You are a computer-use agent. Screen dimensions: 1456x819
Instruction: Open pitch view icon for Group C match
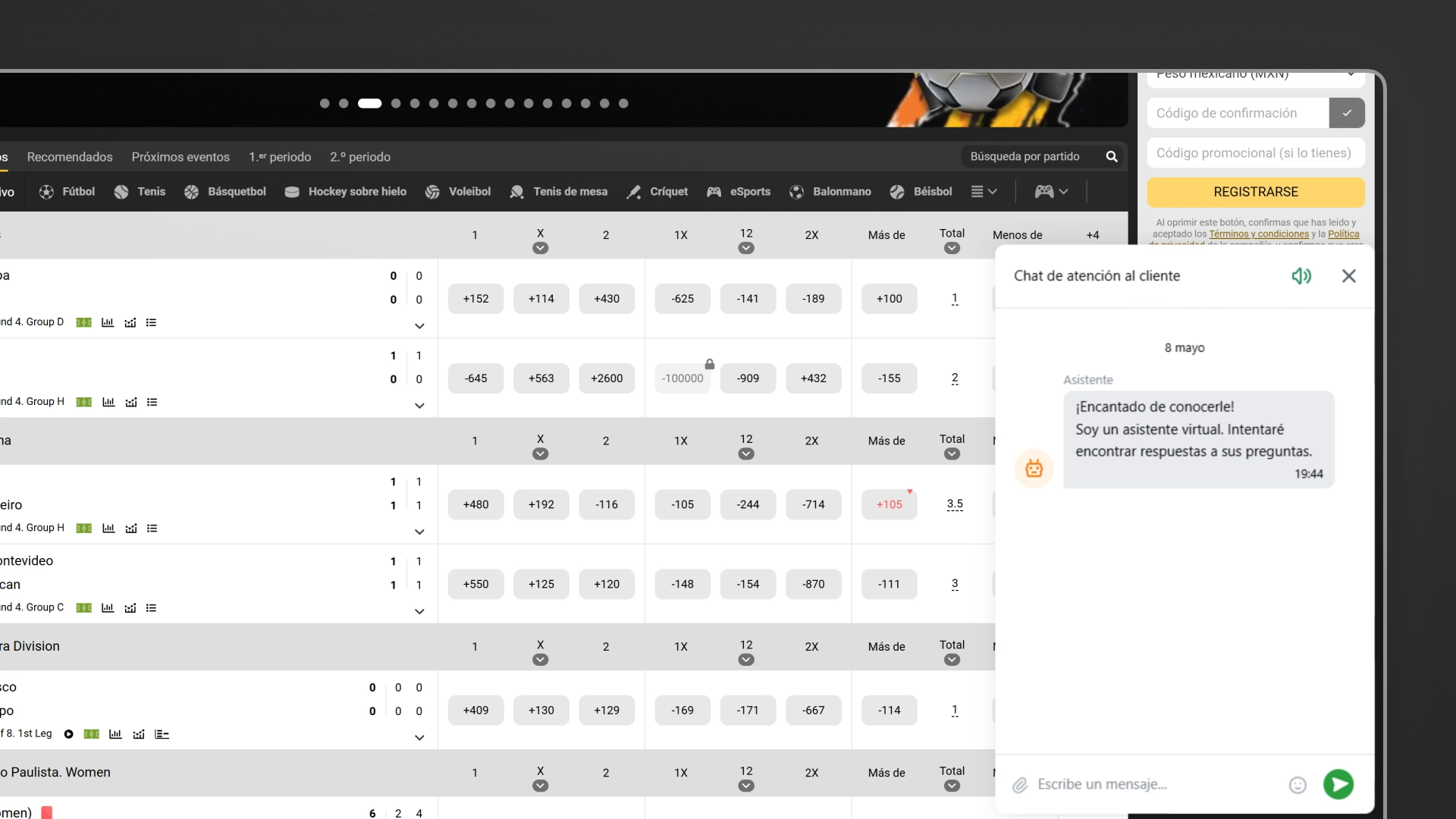(x=84, y=608)
